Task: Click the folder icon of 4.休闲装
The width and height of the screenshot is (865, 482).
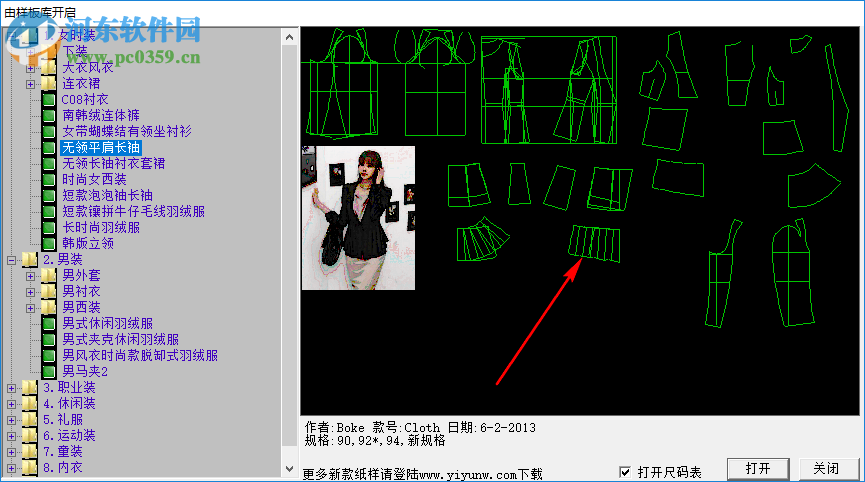Action: (x=29, y=404)
